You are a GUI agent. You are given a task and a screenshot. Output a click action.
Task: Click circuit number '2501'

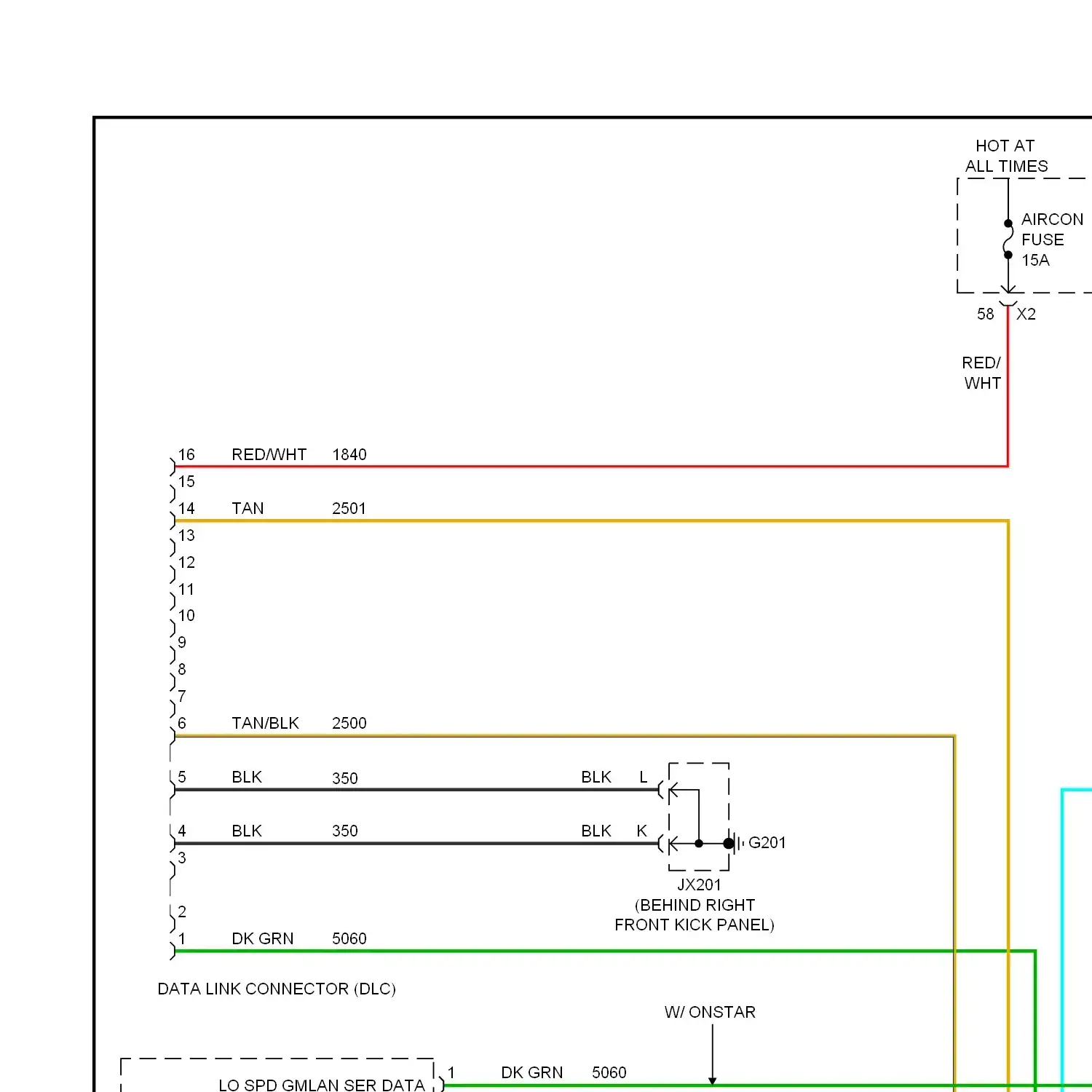point(349,508)
